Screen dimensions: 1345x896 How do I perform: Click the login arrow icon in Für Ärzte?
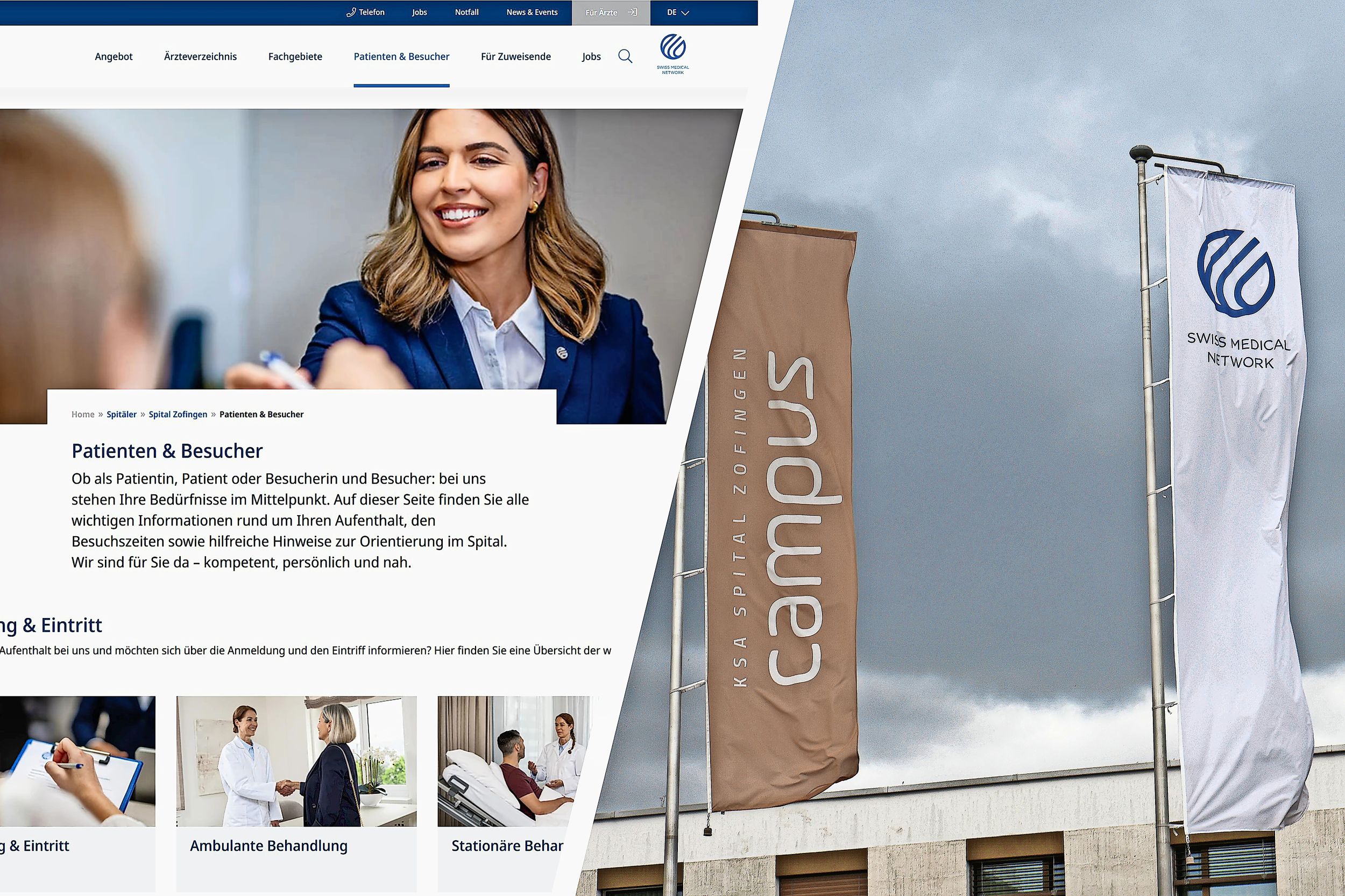click(632, 12)
